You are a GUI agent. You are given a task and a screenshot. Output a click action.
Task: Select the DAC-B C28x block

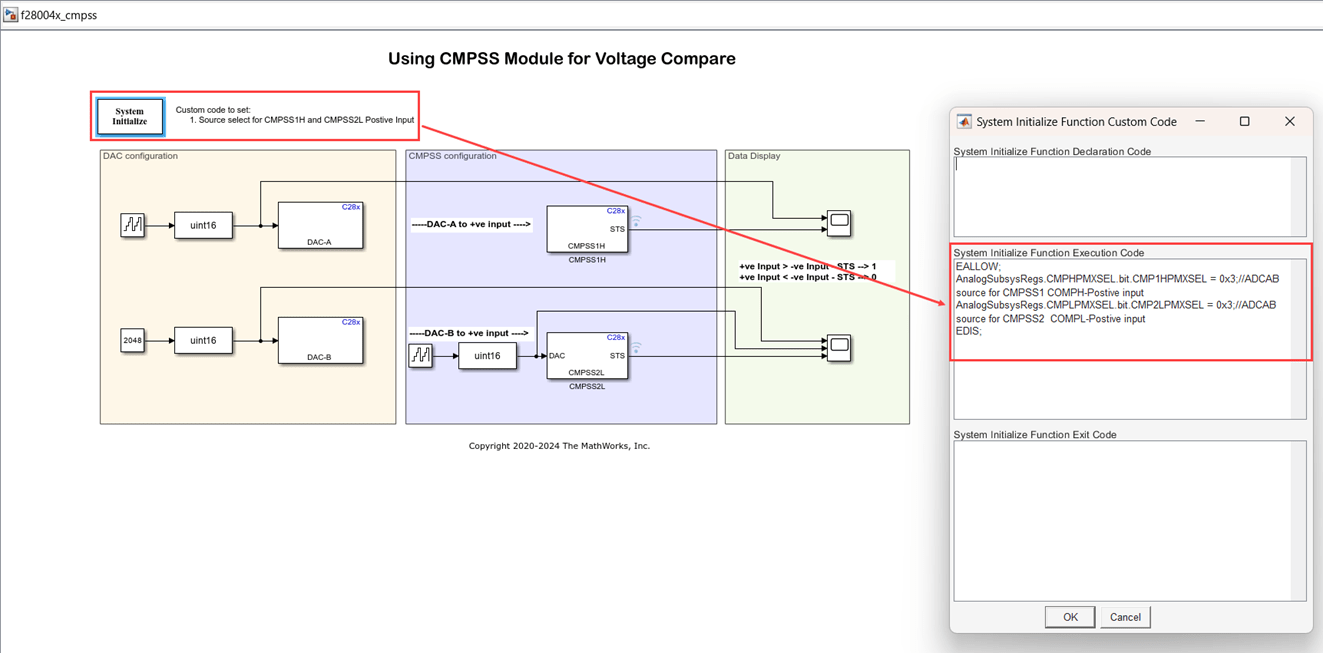(x=320, y=340)
